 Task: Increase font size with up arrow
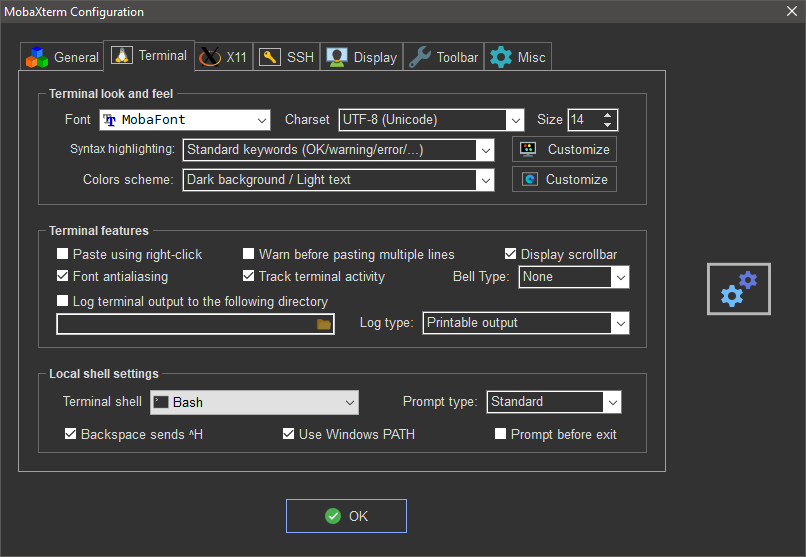point(607,115)
